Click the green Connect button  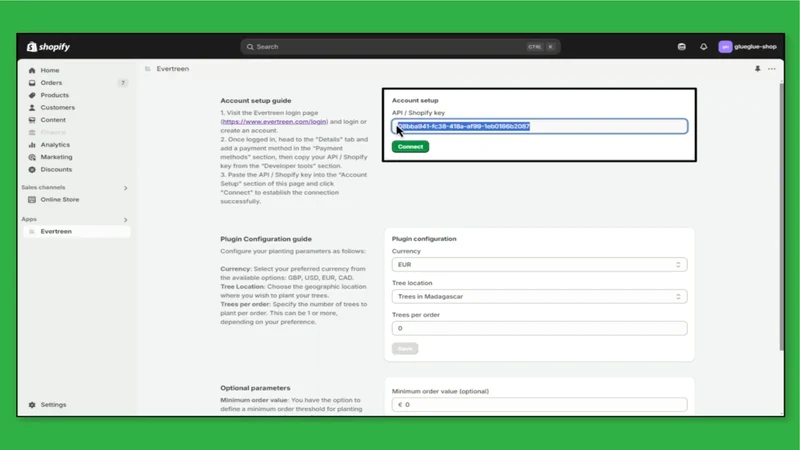410,147
